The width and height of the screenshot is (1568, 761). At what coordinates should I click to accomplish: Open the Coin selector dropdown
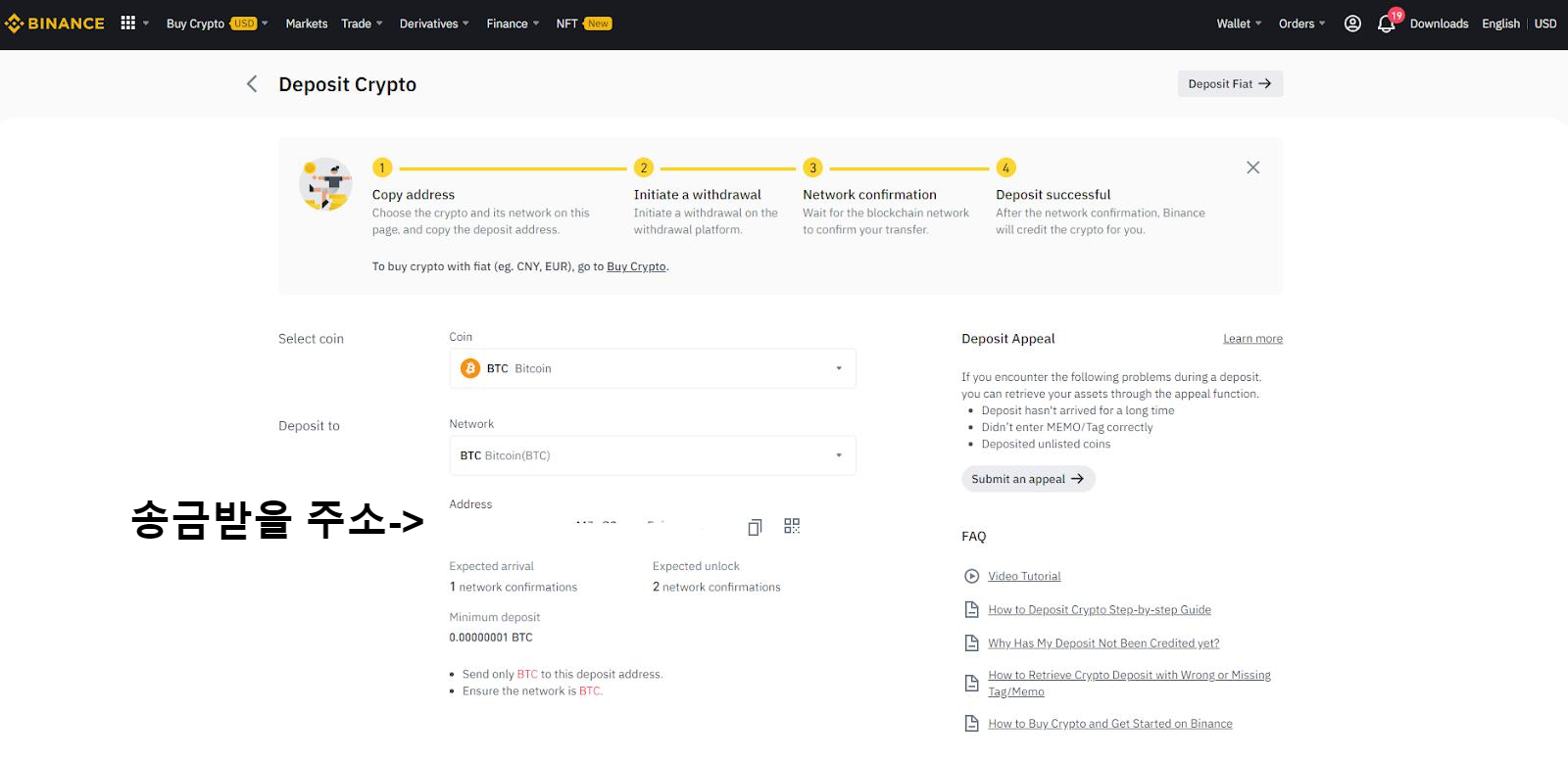653,368
